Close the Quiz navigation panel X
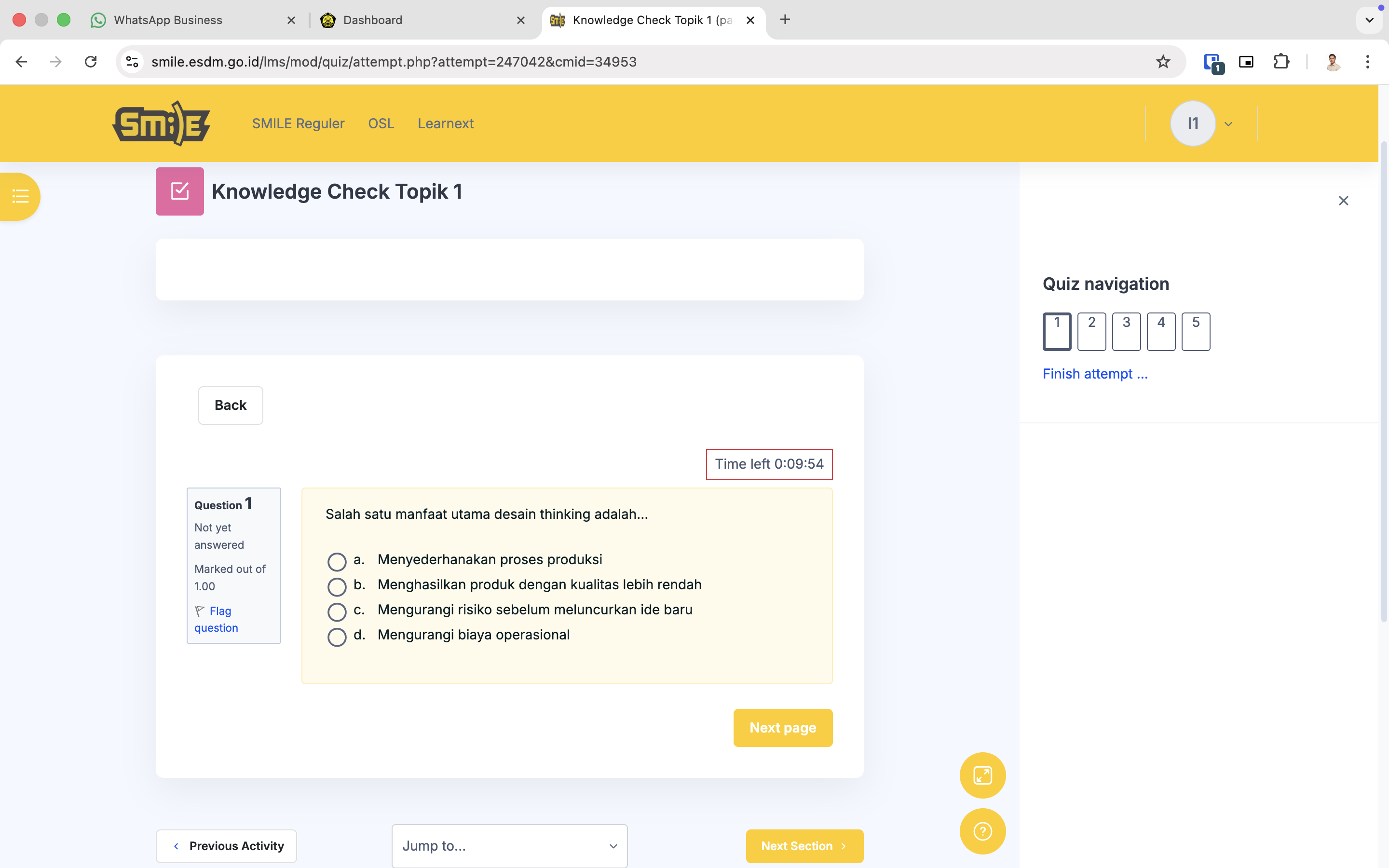Image resolution: width=1389 pixels, height=868 pixels. [1343, 200]
